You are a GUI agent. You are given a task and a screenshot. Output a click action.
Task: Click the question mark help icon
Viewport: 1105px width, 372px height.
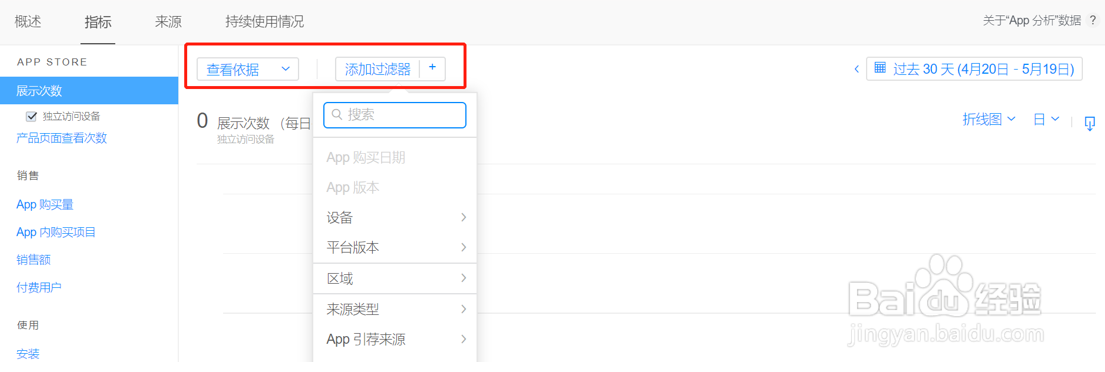1092,21
